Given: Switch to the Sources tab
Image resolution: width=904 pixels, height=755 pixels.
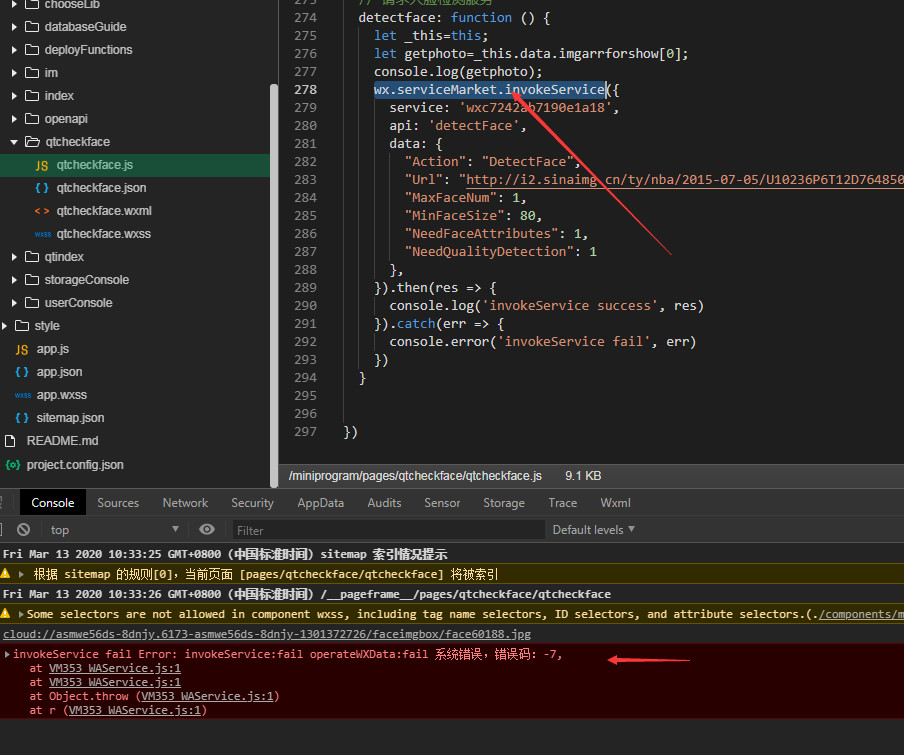Looking at the screenshot, I should coord(118,503).
